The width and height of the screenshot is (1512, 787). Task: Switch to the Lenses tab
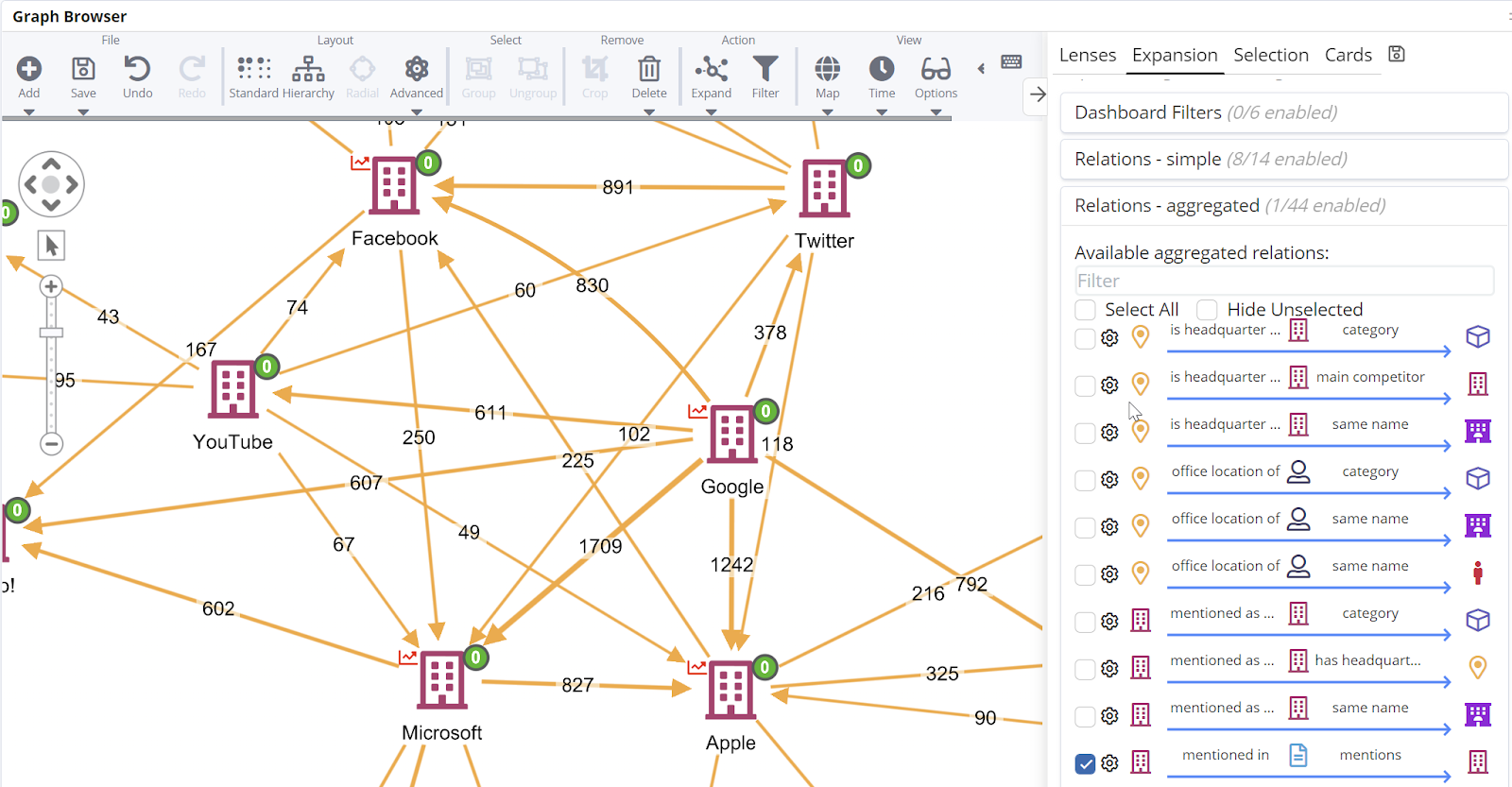click(1088, 55)
